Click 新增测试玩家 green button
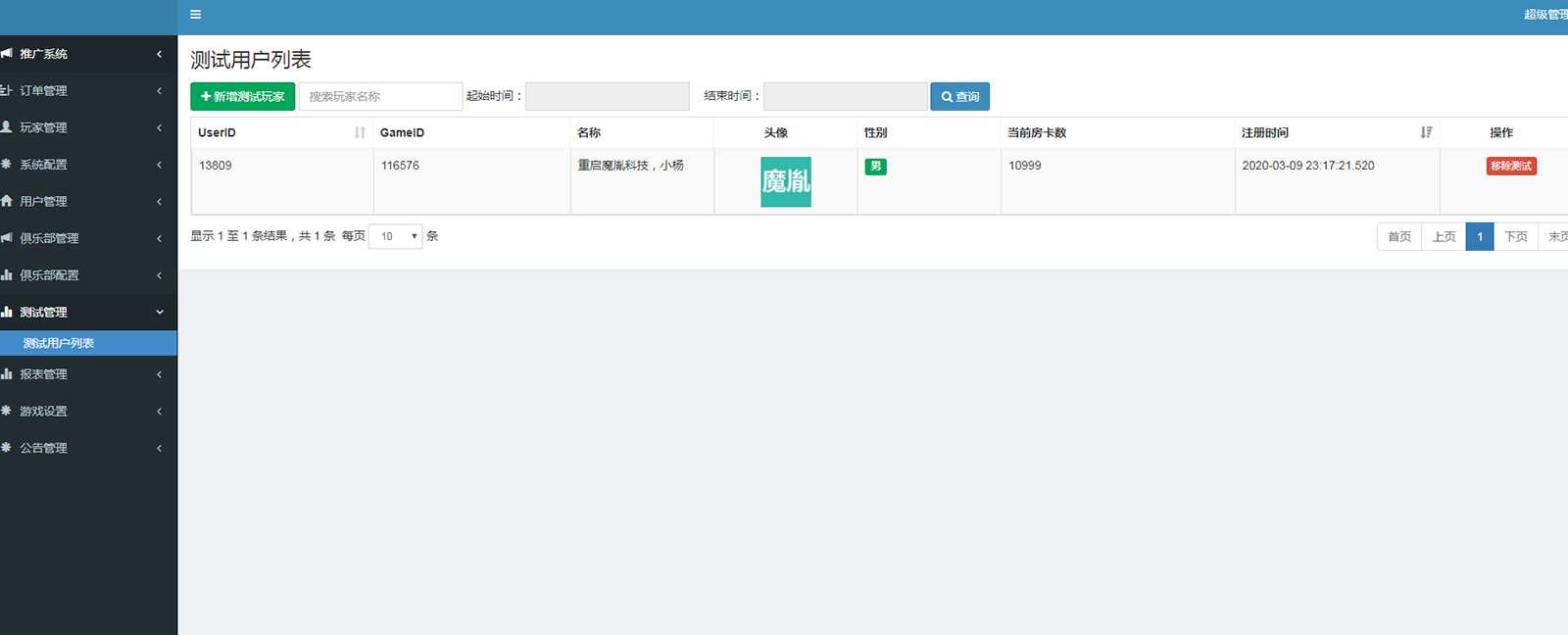Screen dimensions: 1568x635 [x=242, y=96]
